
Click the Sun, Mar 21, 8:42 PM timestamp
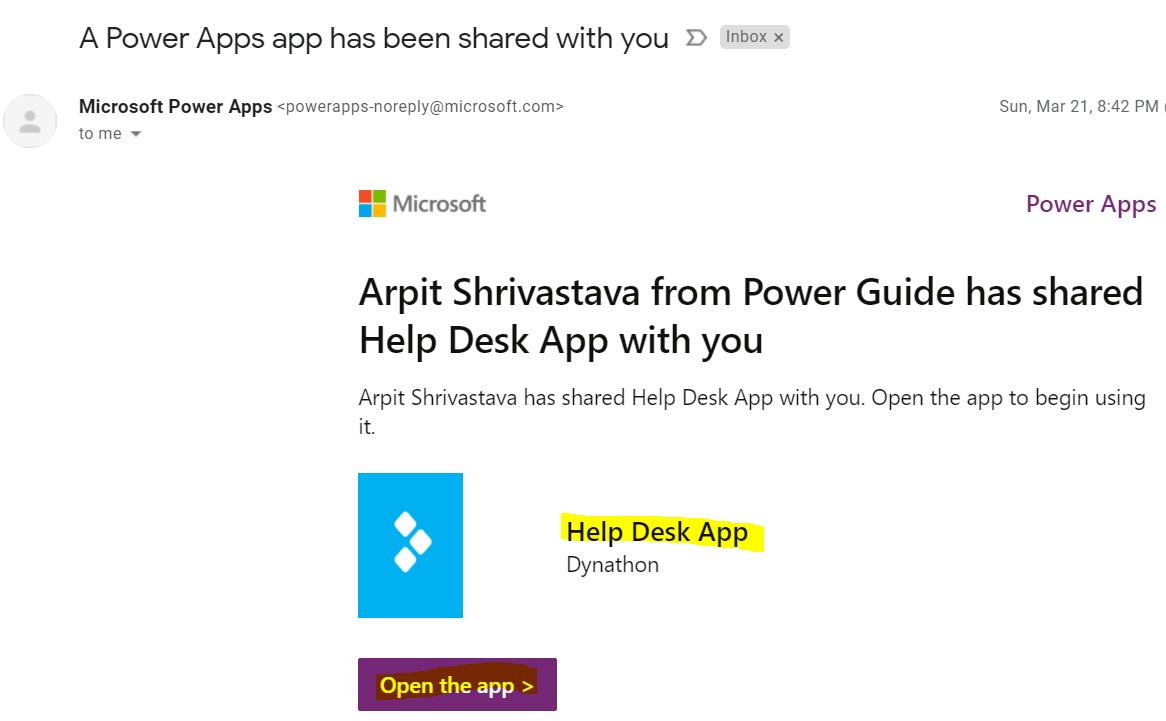click(x=1079, y=106)
